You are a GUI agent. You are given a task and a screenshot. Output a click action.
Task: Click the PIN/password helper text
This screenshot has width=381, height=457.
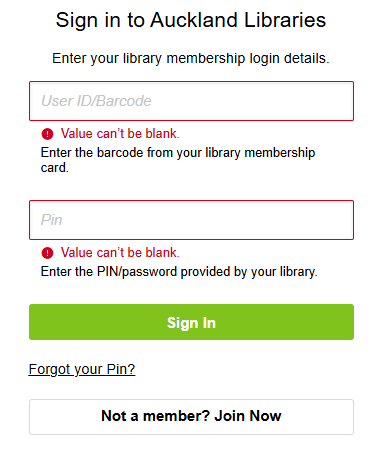point(179,272)
